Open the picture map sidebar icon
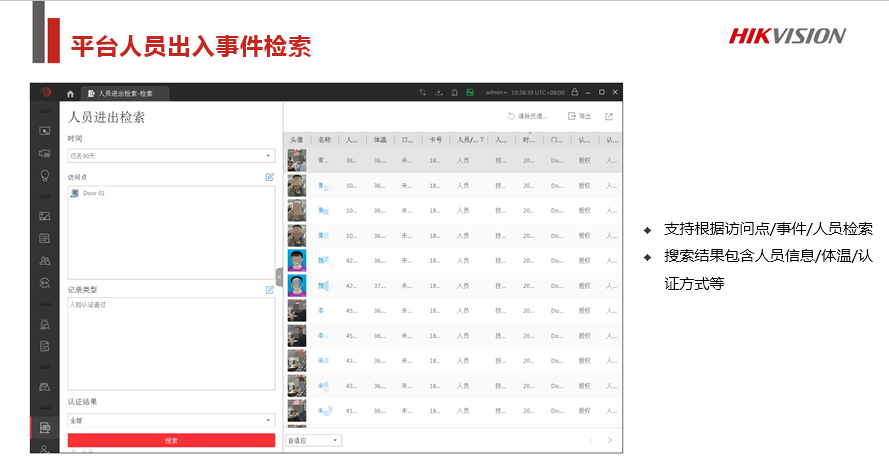This screenshot has width=889, height=476. click(x=45, y=216)
